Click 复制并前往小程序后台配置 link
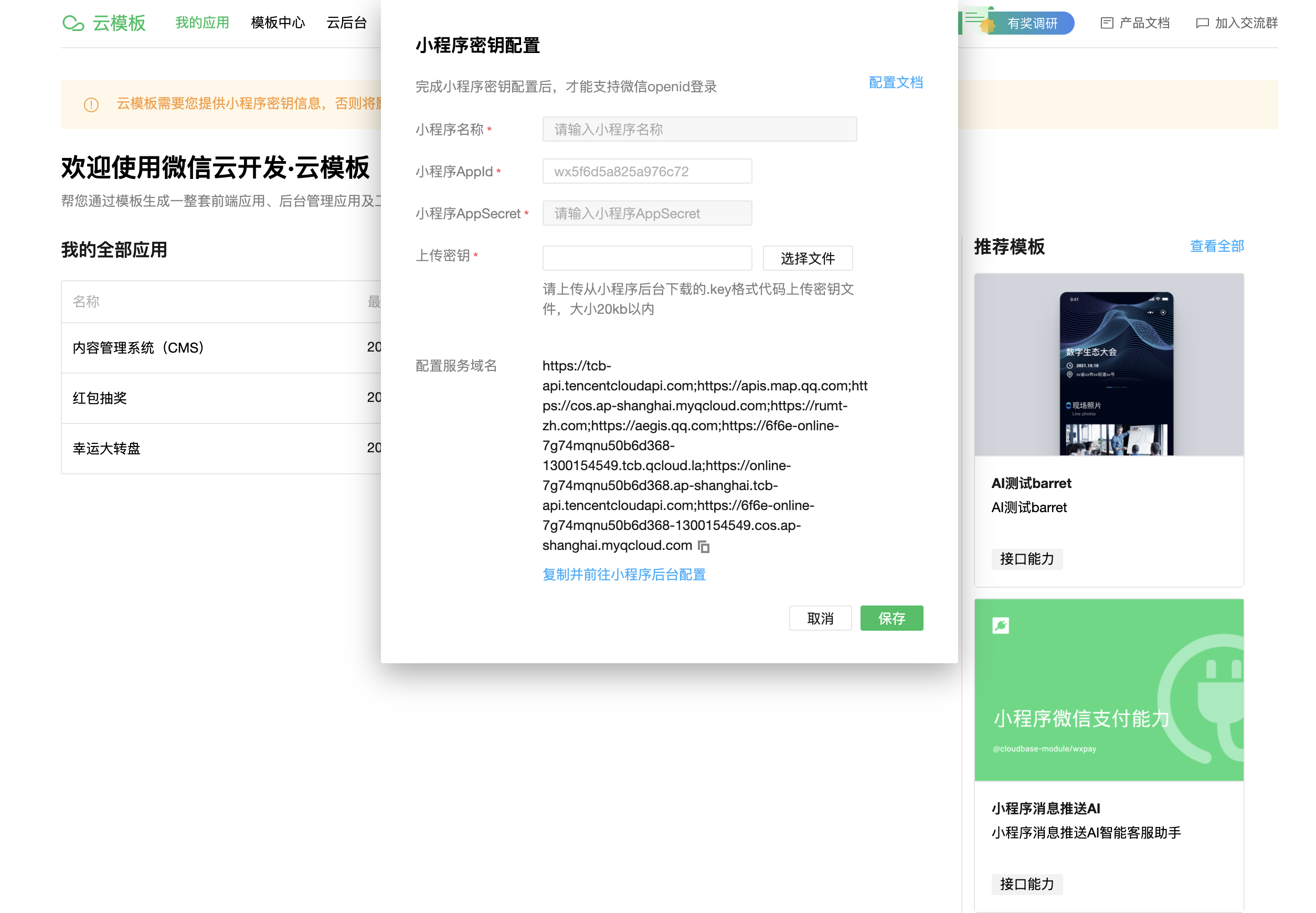The image size is (1316, 913). (x=623, y=575)
